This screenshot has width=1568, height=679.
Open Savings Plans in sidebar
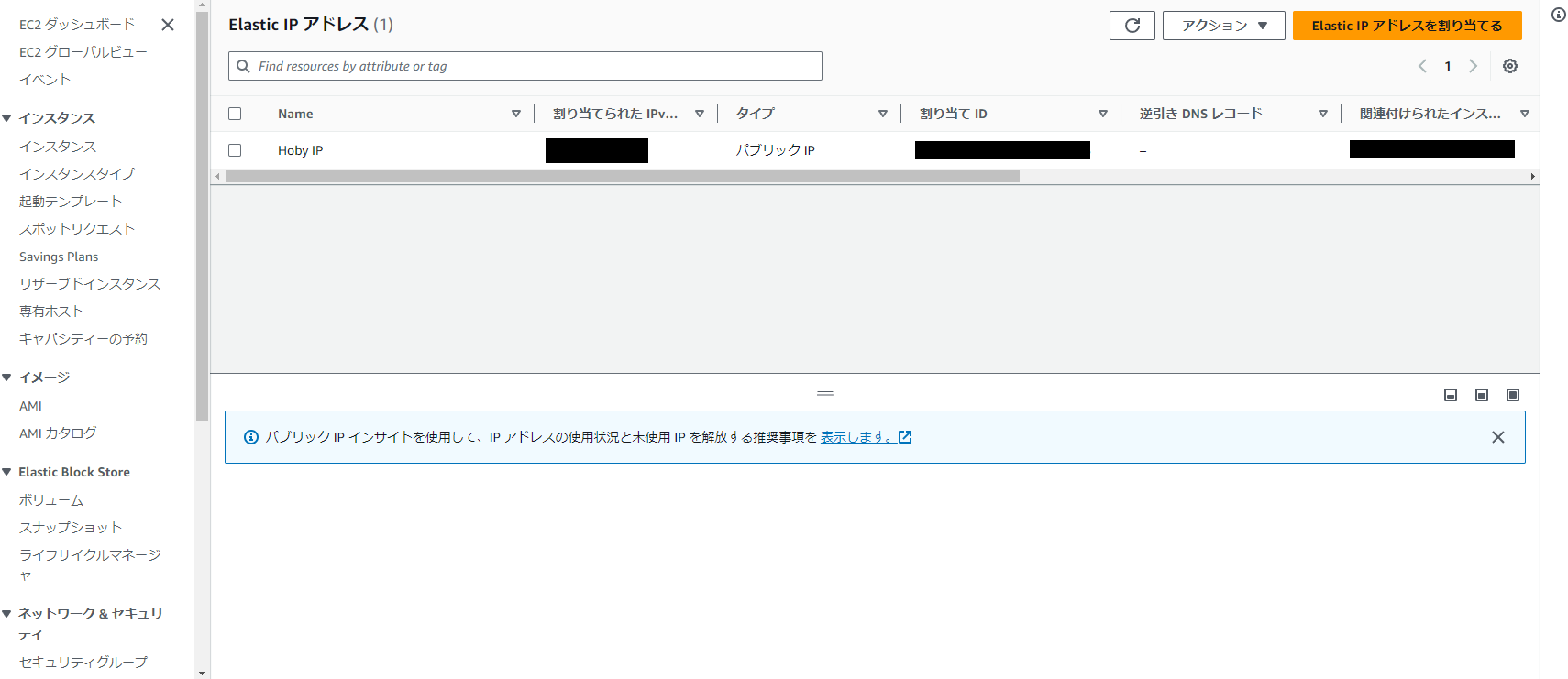(x=59, y=257)
